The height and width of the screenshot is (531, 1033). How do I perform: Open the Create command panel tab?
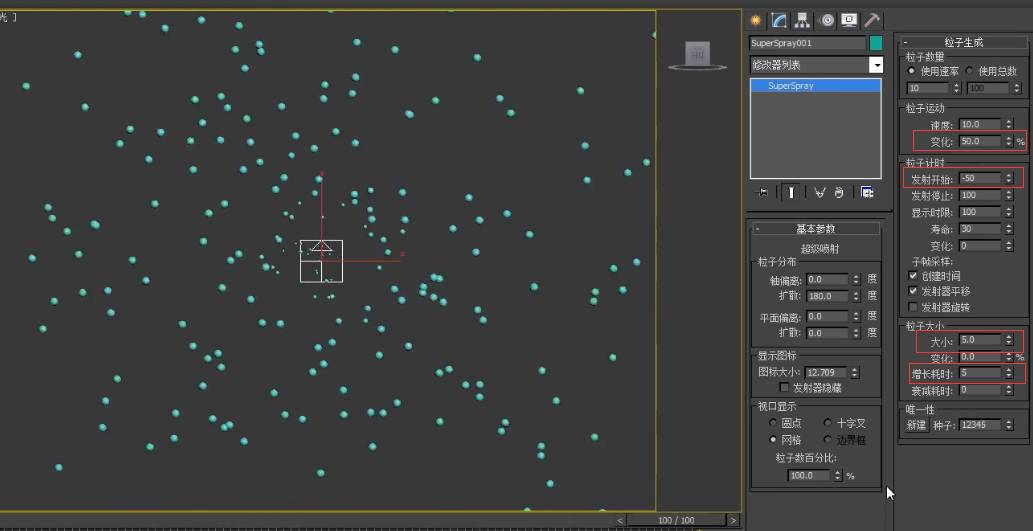tap(756, 20)
